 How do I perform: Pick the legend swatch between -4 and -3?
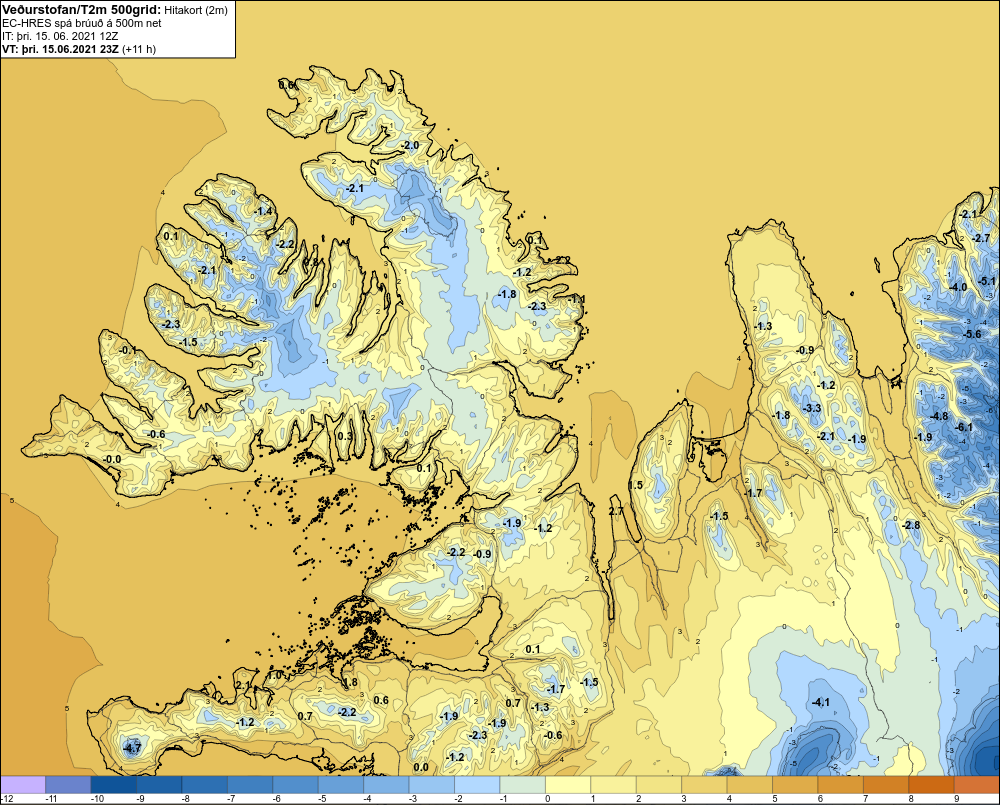[386, 784]
